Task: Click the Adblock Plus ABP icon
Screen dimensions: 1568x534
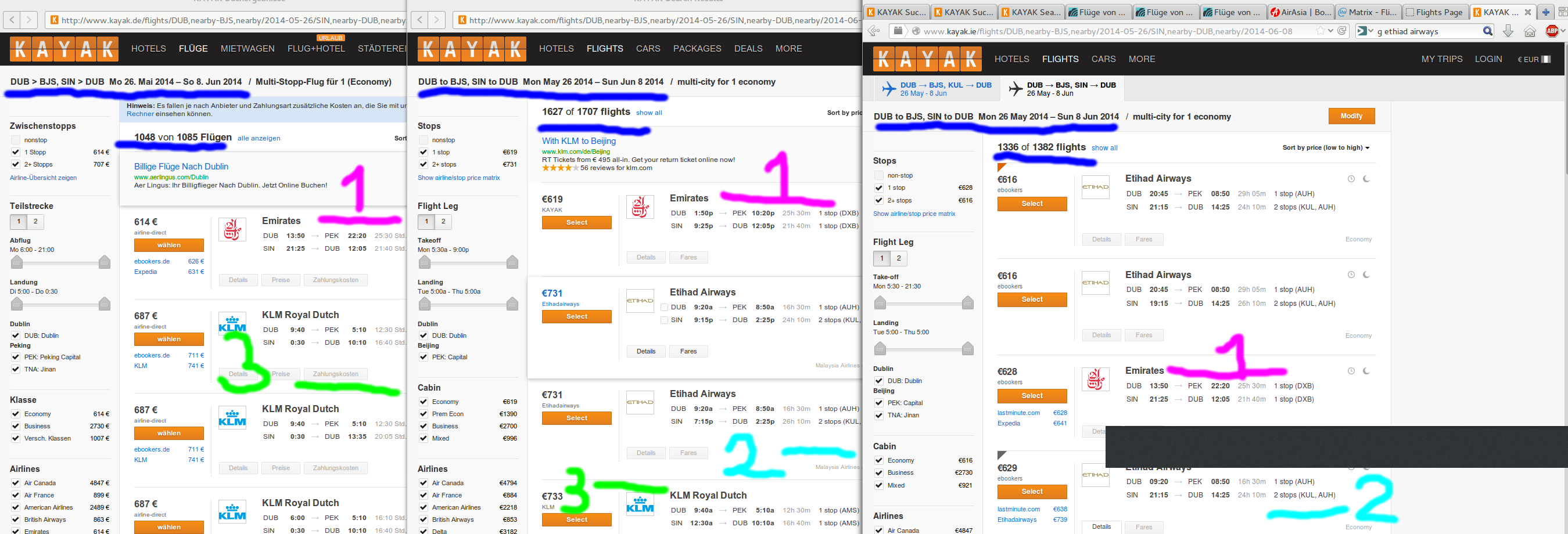Action: (x=1552, y=31)
